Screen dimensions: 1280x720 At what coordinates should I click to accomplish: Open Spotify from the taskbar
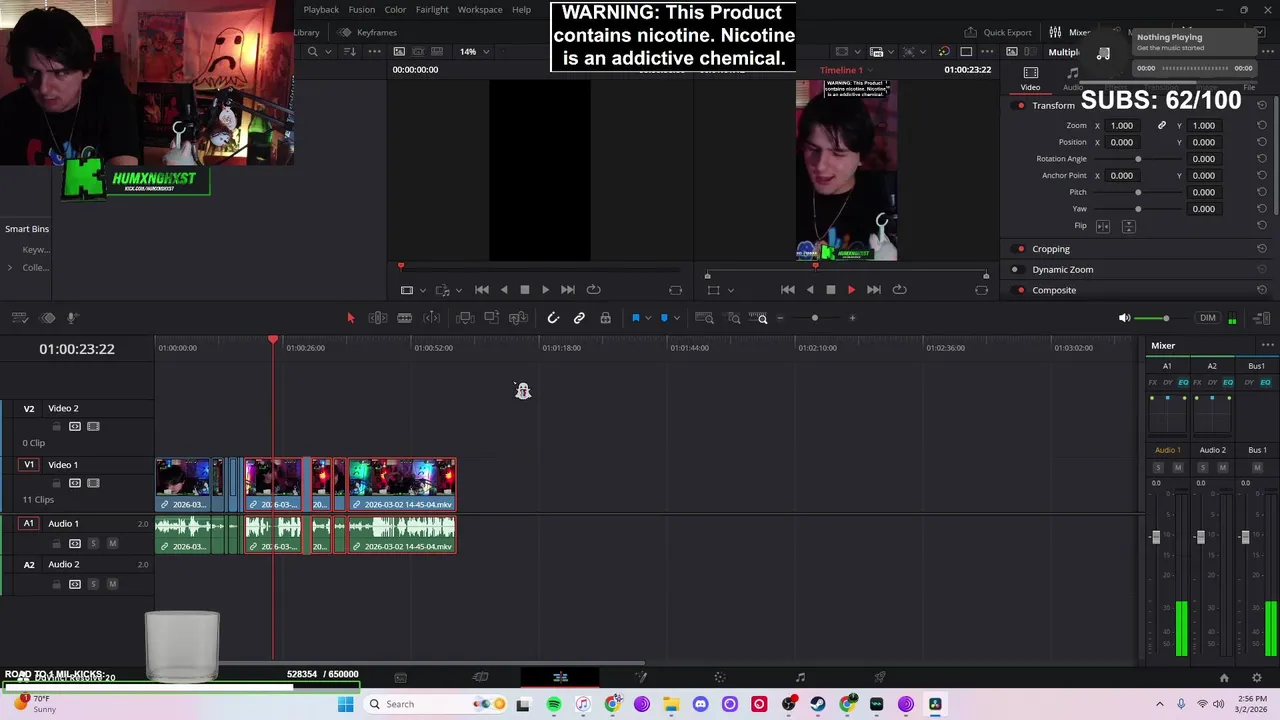click(554, 704)
